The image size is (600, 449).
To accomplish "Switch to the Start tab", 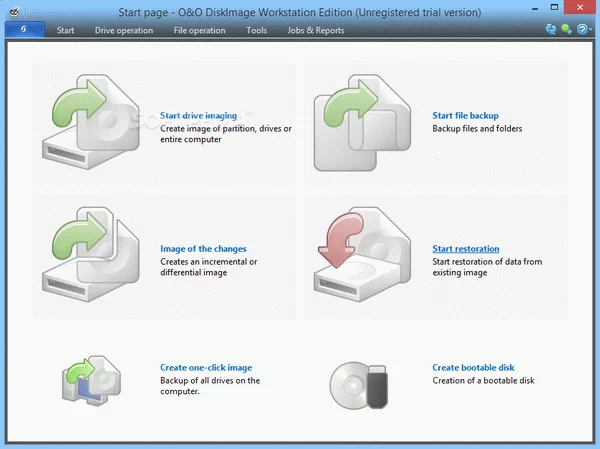I will [x=65, y=30].
